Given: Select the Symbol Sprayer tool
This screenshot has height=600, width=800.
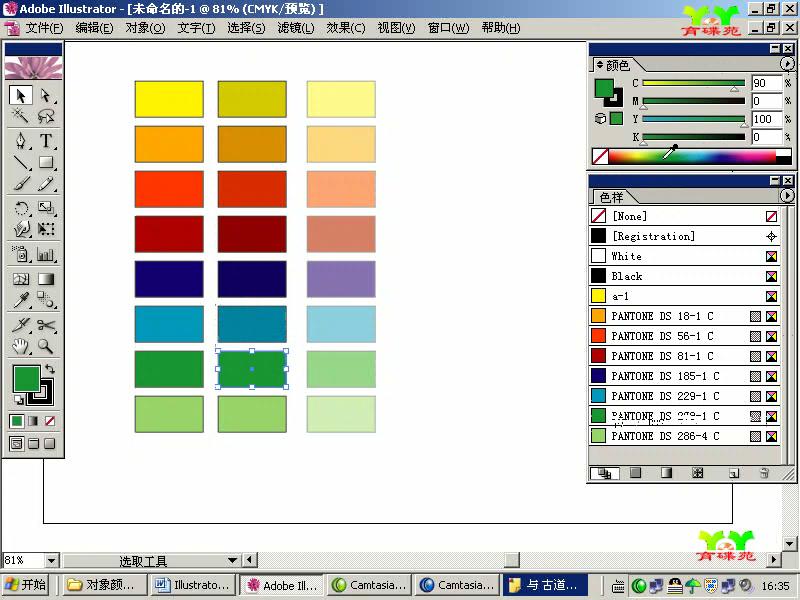Looking at the screenshot, I should tap(21, 254).
